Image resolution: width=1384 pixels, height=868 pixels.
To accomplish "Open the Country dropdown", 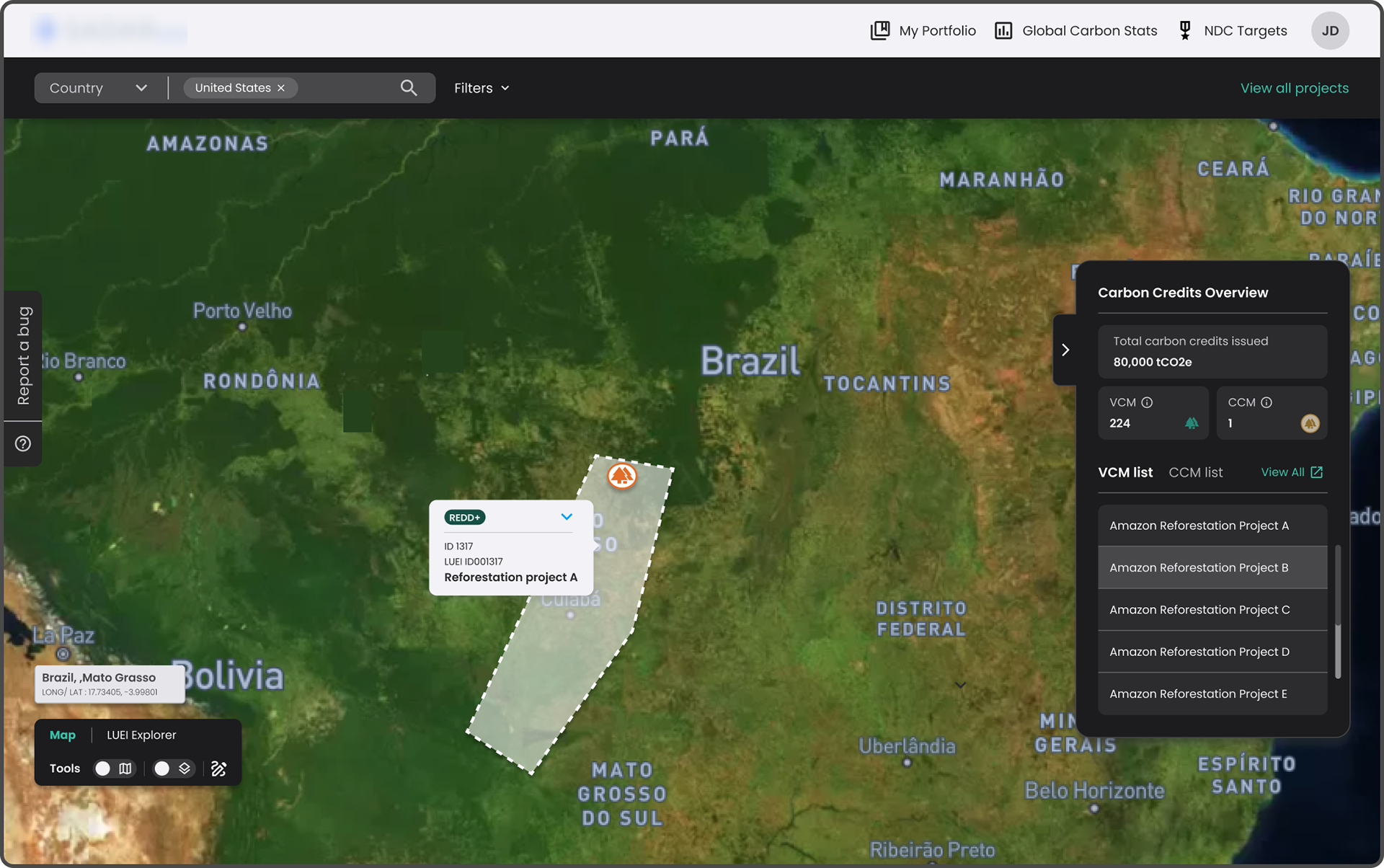I will tap(97, 88).
